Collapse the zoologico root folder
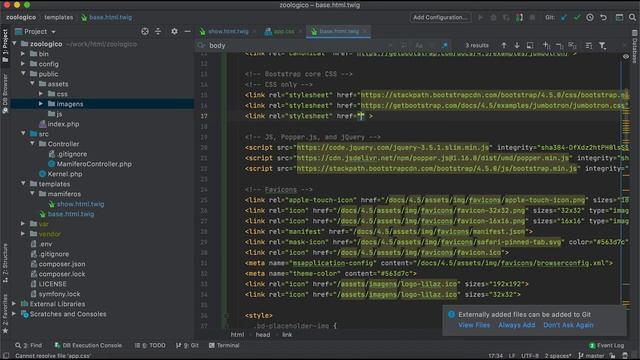The image size is (640, 360). tap(15, 44)
